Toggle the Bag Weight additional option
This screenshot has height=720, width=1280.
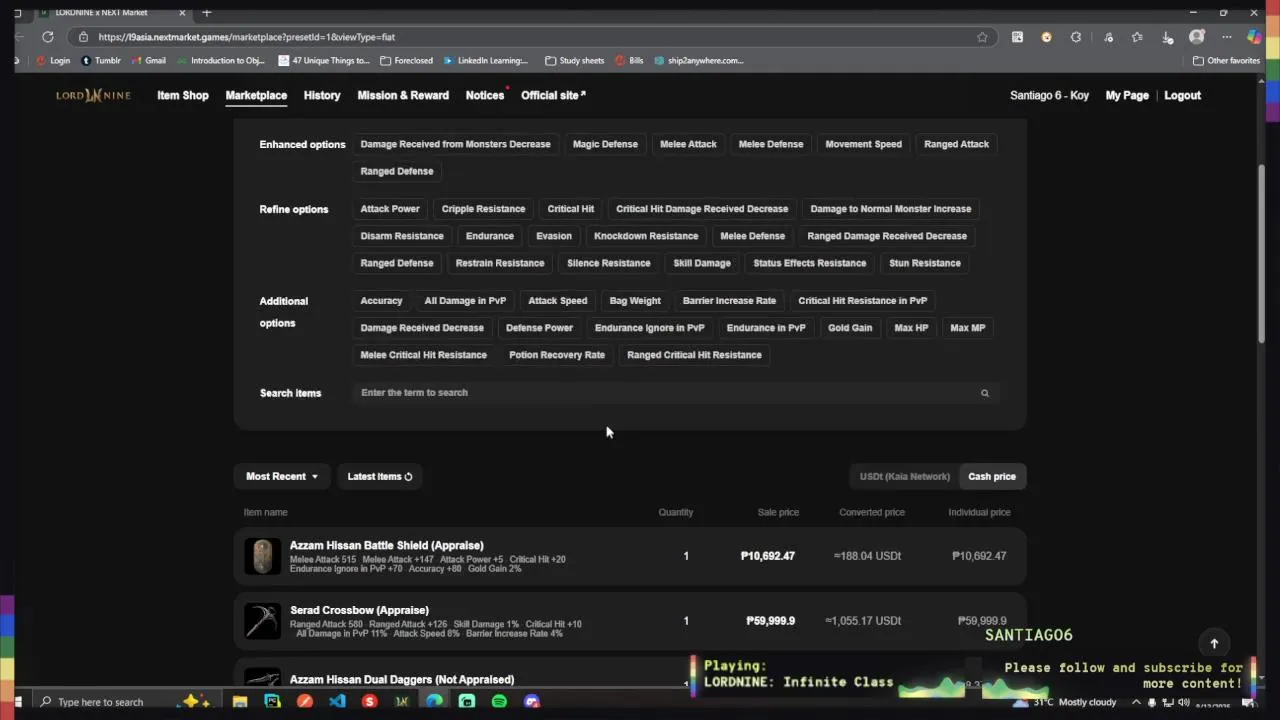click(635, 300)
